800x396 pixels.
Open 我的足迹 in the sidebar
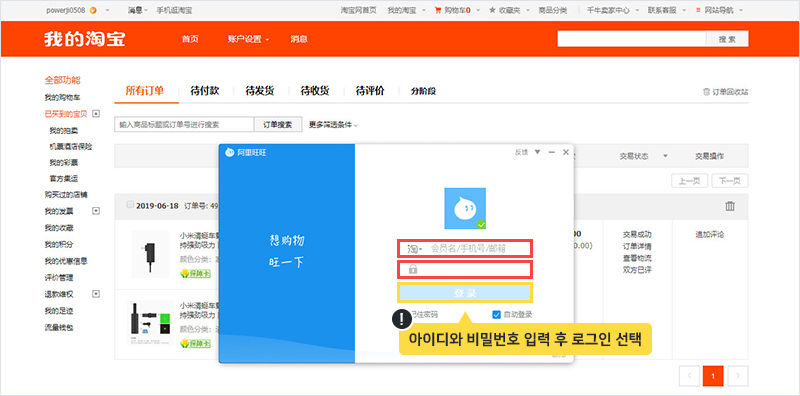pyautogui.click(x=59, y=311)
